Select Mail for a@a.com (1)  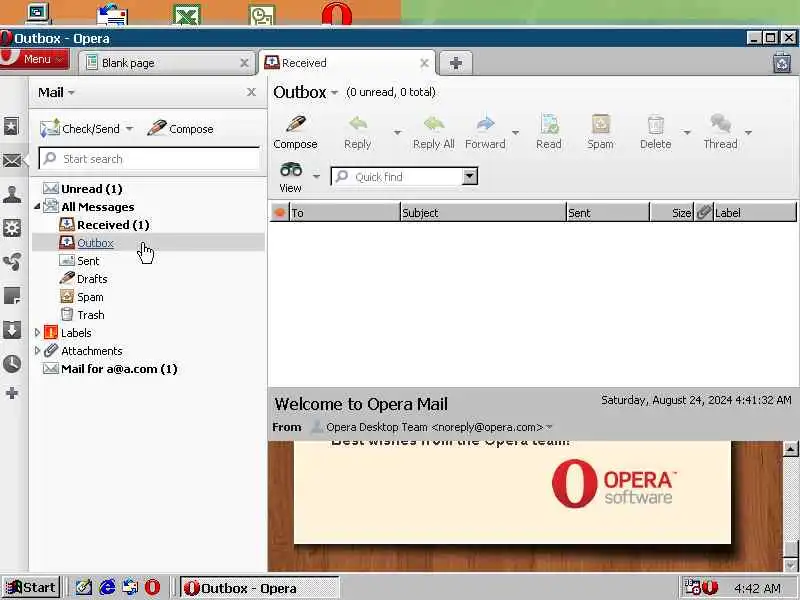coord(110,369)
